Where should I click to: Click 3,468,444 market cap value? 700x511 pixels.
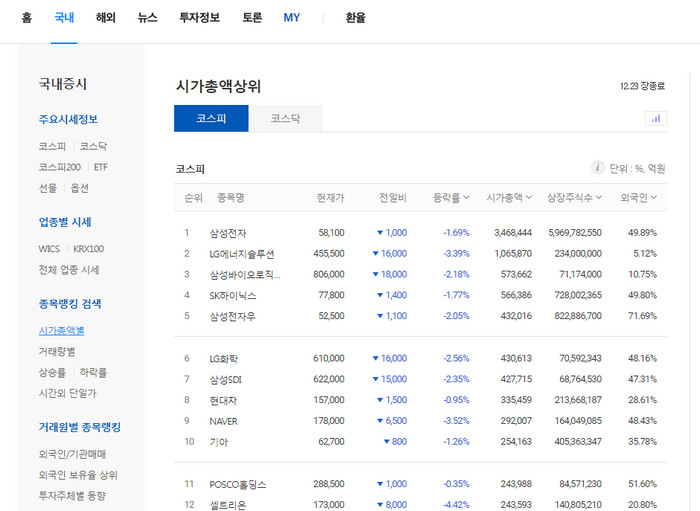(x=513, y=233)
